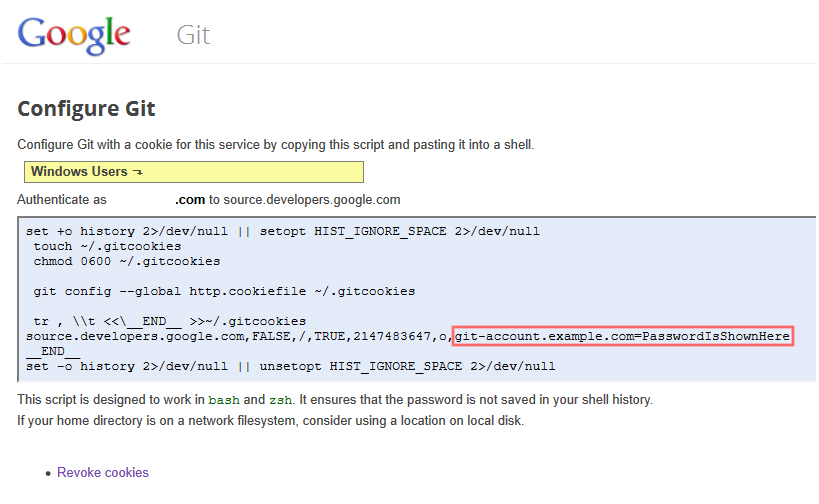Click the 'set -o history' last script line
Viewport: 819px width, 504px height.
coord(290,366)
